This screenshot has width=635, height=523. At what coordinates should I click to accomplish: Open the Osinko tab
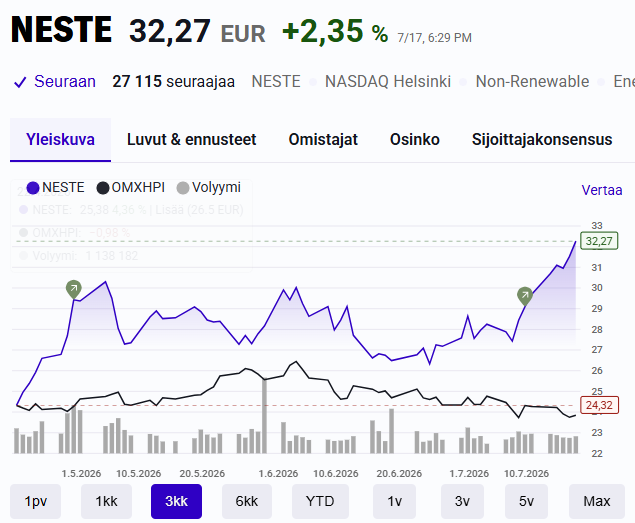(415, 139)
